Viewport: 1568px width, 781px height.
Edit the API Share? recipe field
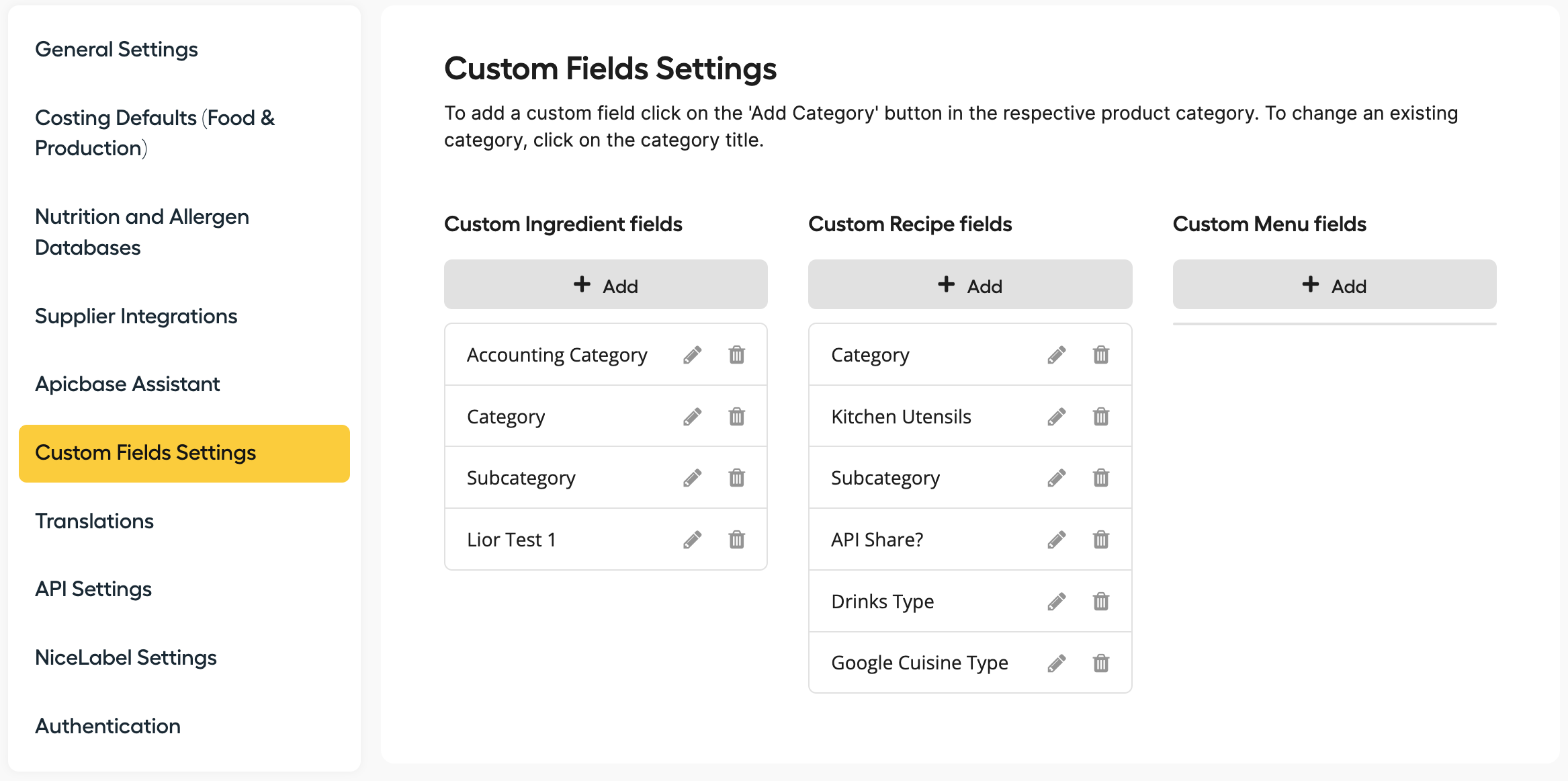click(1057, 540)
